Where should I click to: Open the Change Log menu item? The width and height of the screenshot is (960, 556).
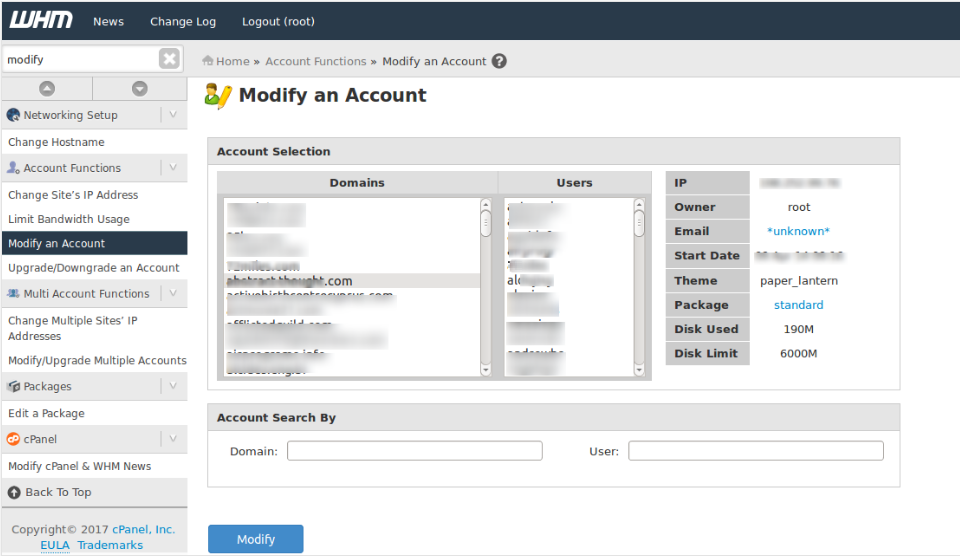pyautogui.click(x=183, y=21)
